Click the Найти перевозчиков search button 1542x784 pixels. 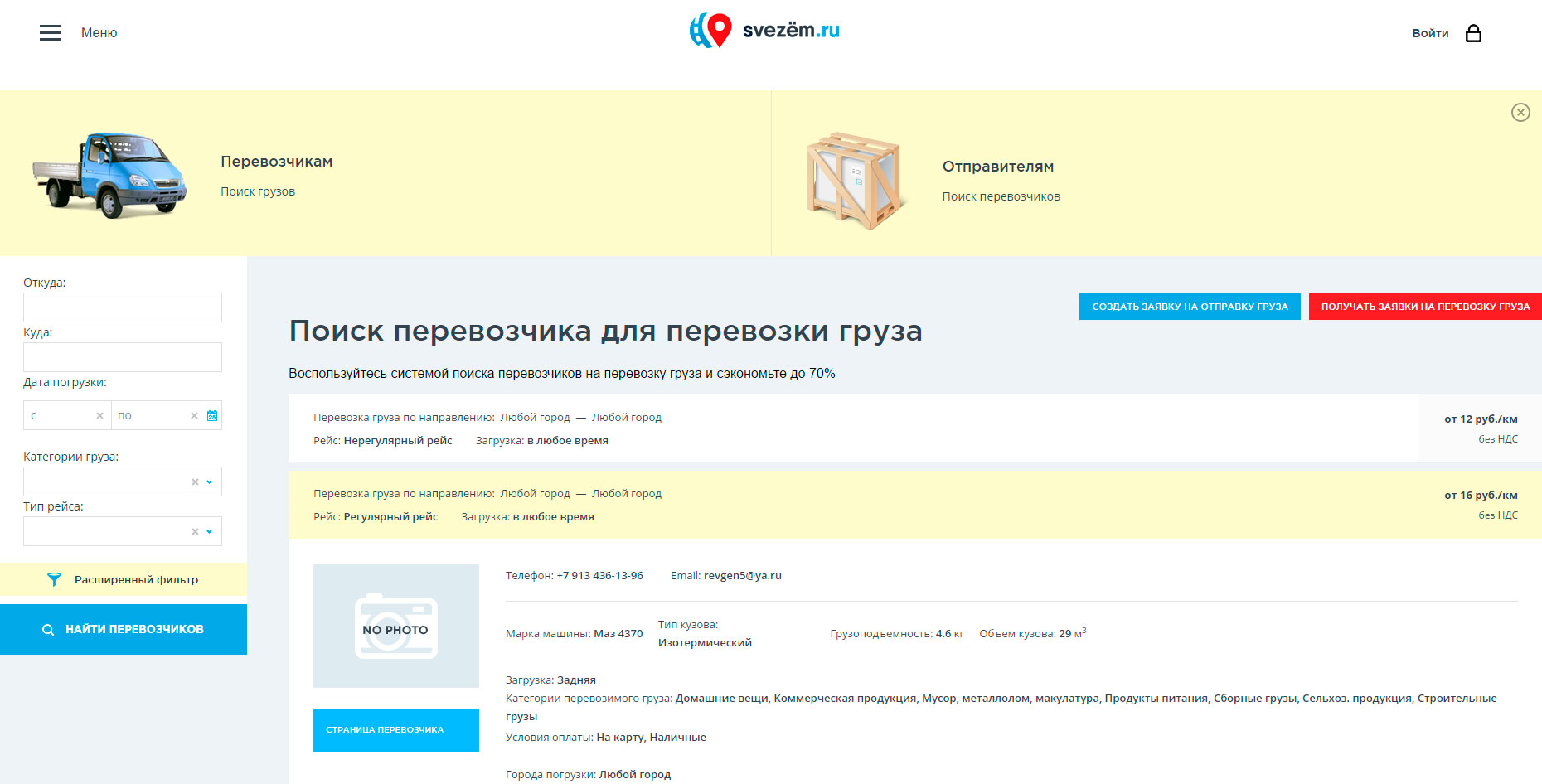[x=124, y=629]
